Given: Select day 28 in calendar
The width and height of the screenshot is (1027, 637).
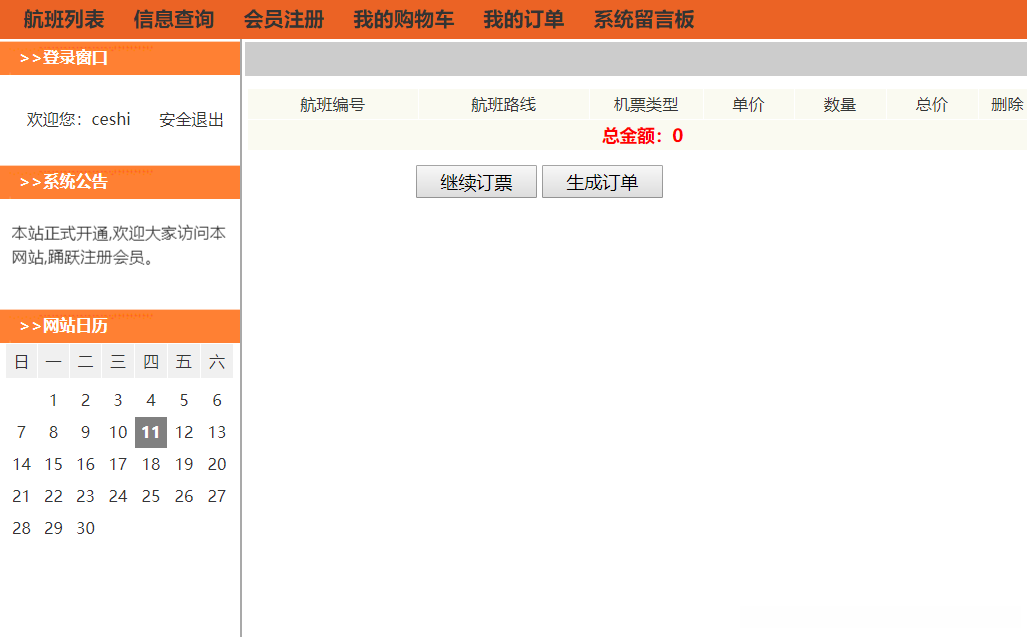Looking at the screenshot, I should pos(21,528).
